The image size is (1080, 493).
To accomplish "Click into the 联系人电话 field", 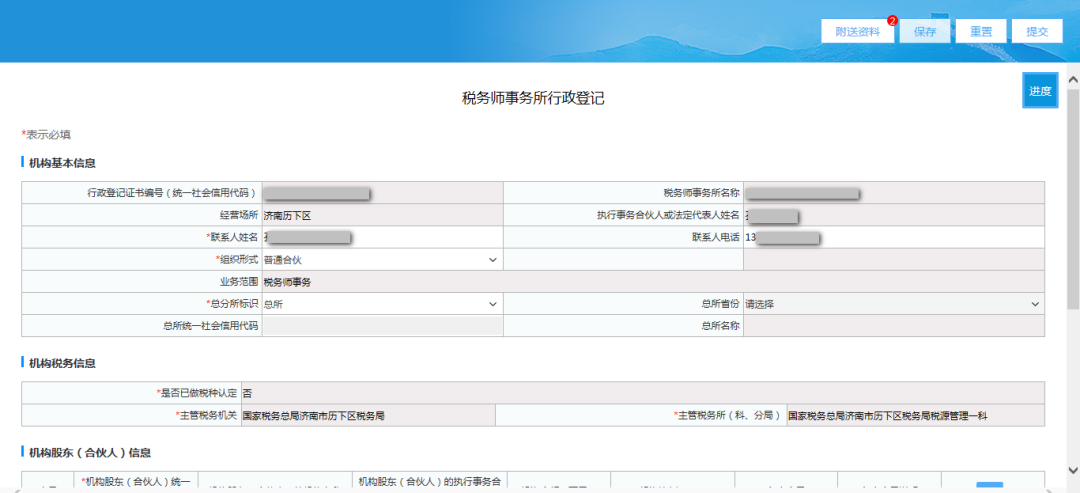I will [893, 238].
